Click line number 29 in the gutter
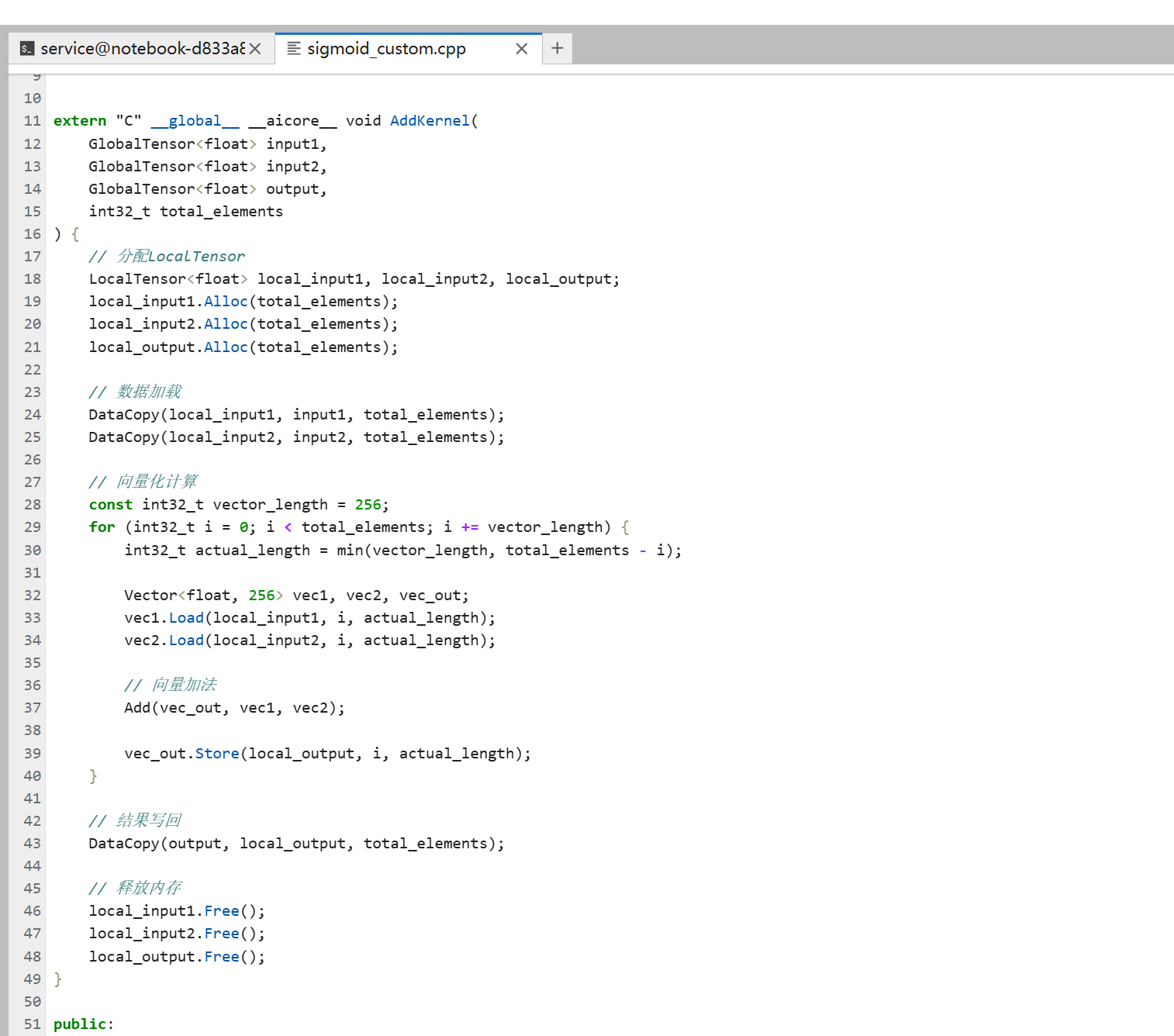The image size is (1174, 1036). tap(32, 527)
